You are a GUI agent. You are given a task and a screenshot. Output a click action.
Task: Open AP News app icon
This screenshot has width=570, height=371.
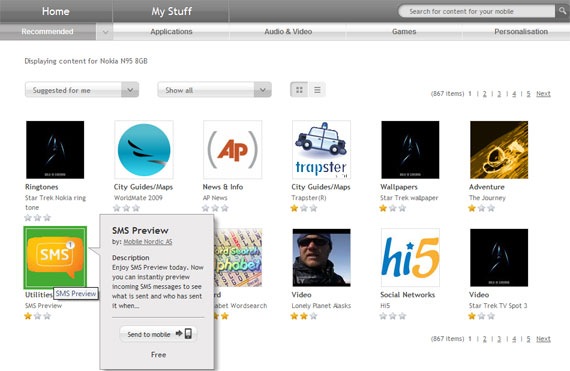(x=233, y=150)
